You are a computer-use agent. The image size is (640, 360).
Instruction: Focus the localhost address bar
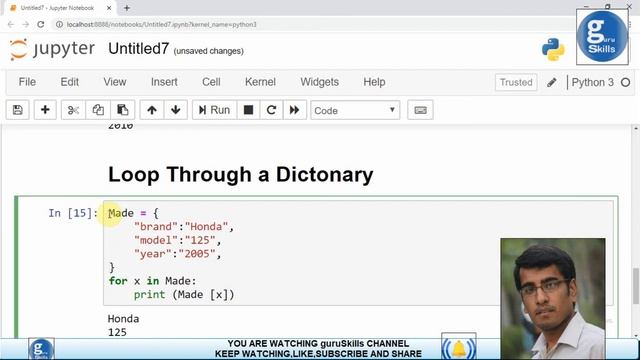coord(161,24)
